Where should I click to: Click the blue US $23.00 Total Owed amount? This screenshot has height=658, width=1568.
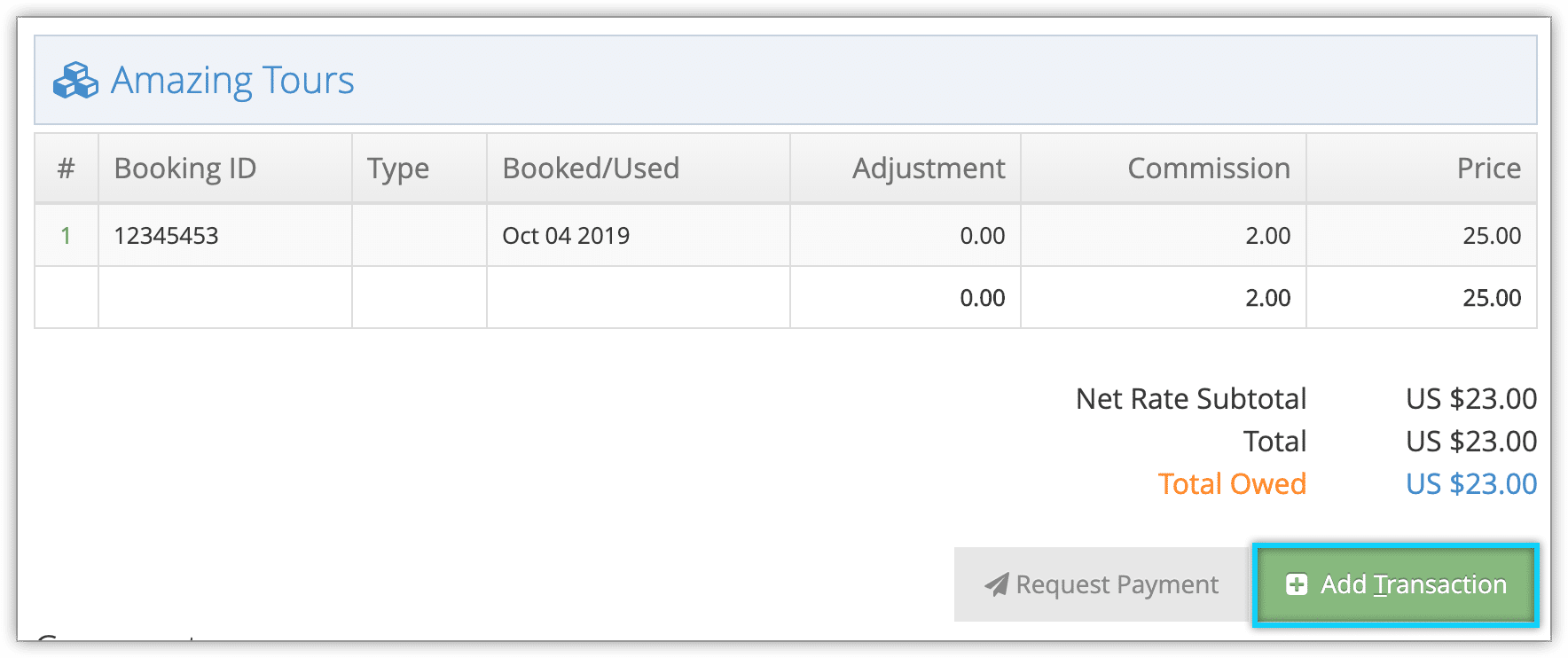tap(1471, 484)
